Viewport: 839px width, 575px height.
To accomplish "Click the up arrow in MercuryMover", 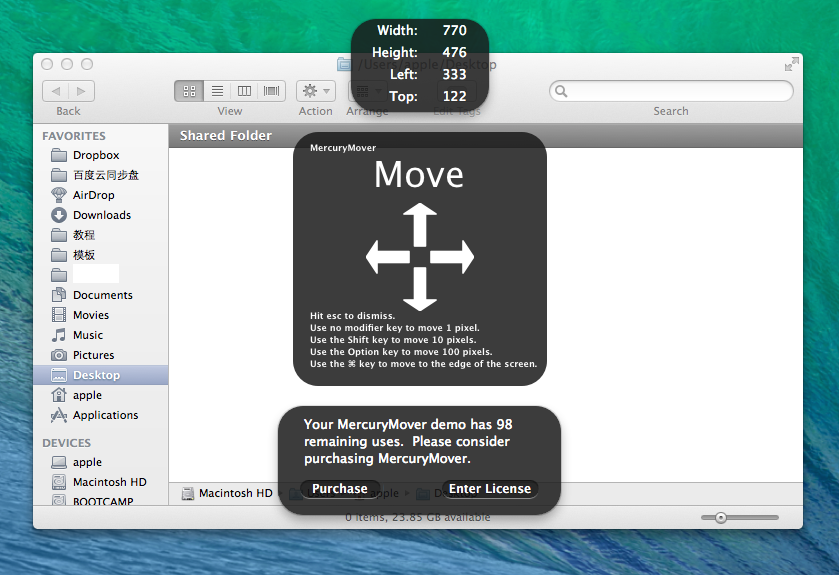I will click(x=420, y=225).
